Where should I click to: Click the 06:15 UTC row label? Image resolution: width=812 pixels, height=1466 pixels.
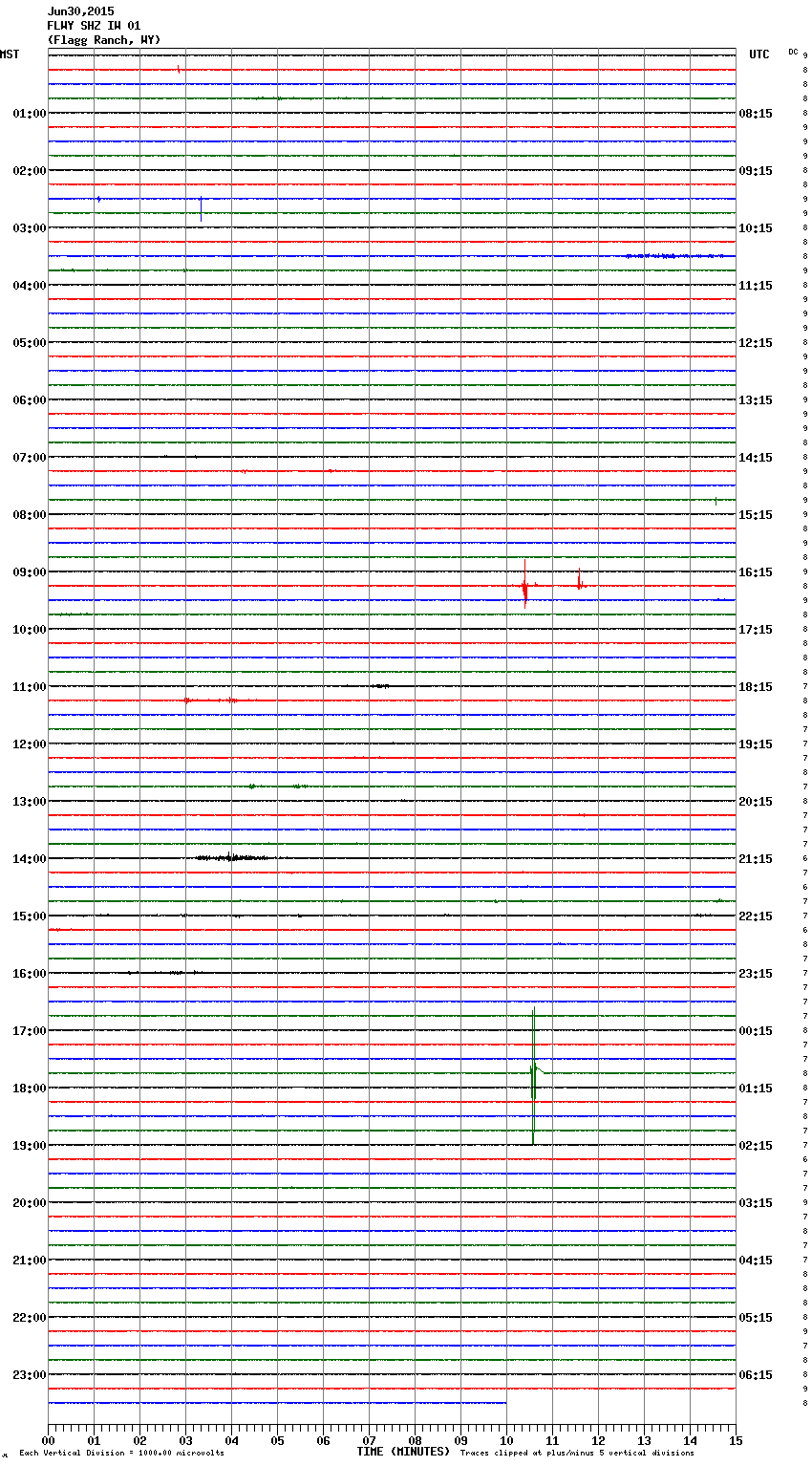point(756,1375)
